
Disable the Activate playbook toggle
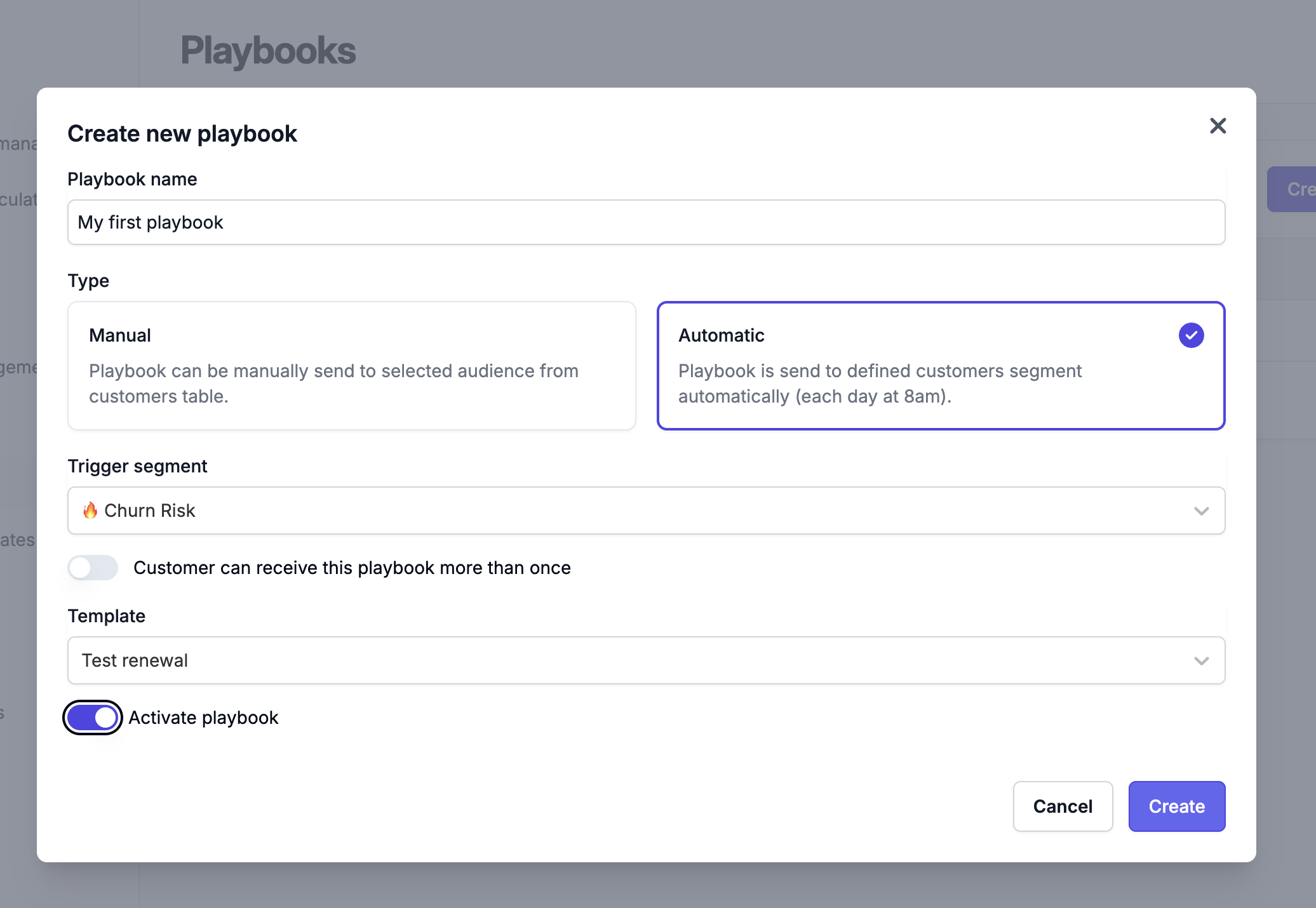[92, 718]
